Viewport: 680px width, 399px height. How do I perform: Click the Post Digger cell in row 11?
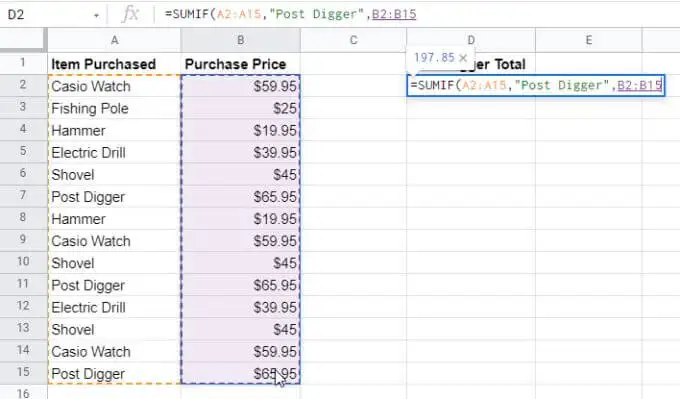(114, 285)
